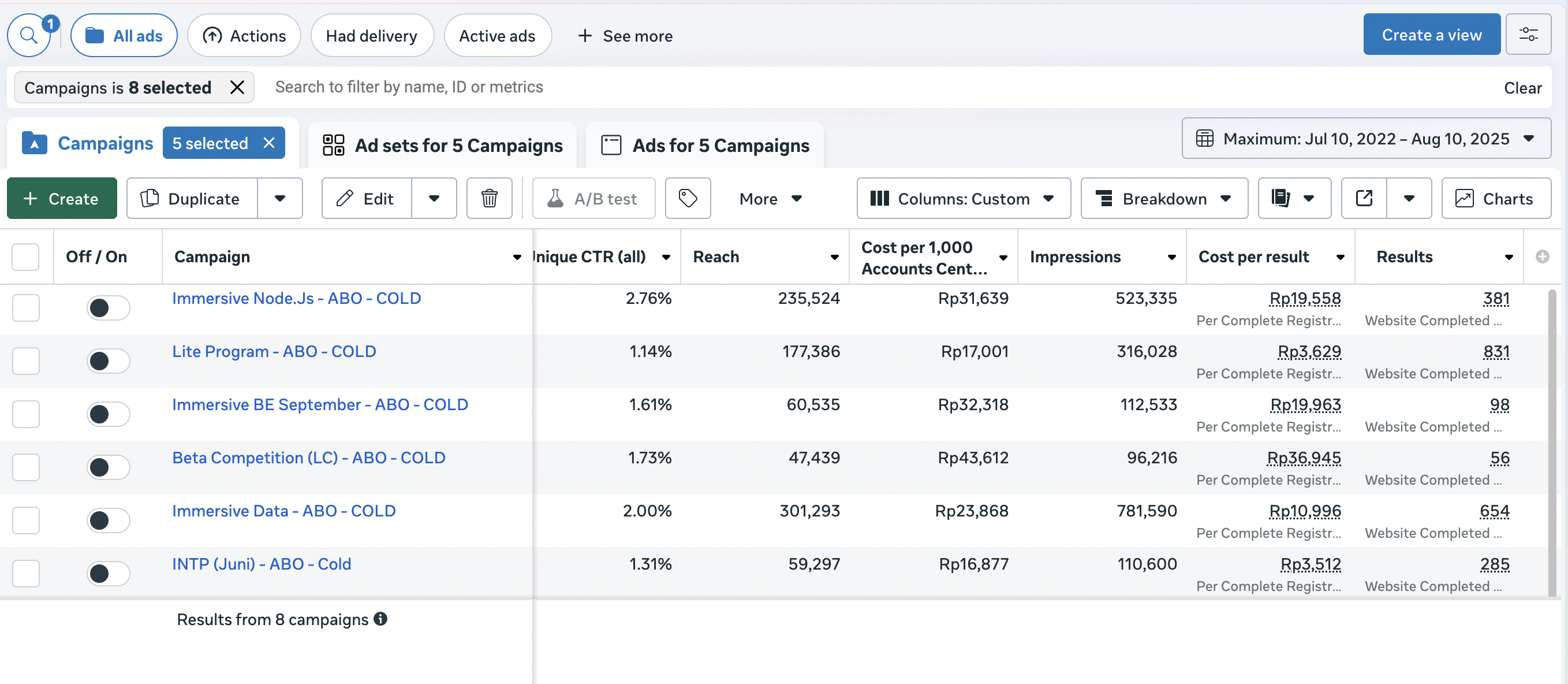This screenshot has height=684, width=1568.
Task: Toggle Lite Program campaign on/off switch
Action: pos(108,360)
